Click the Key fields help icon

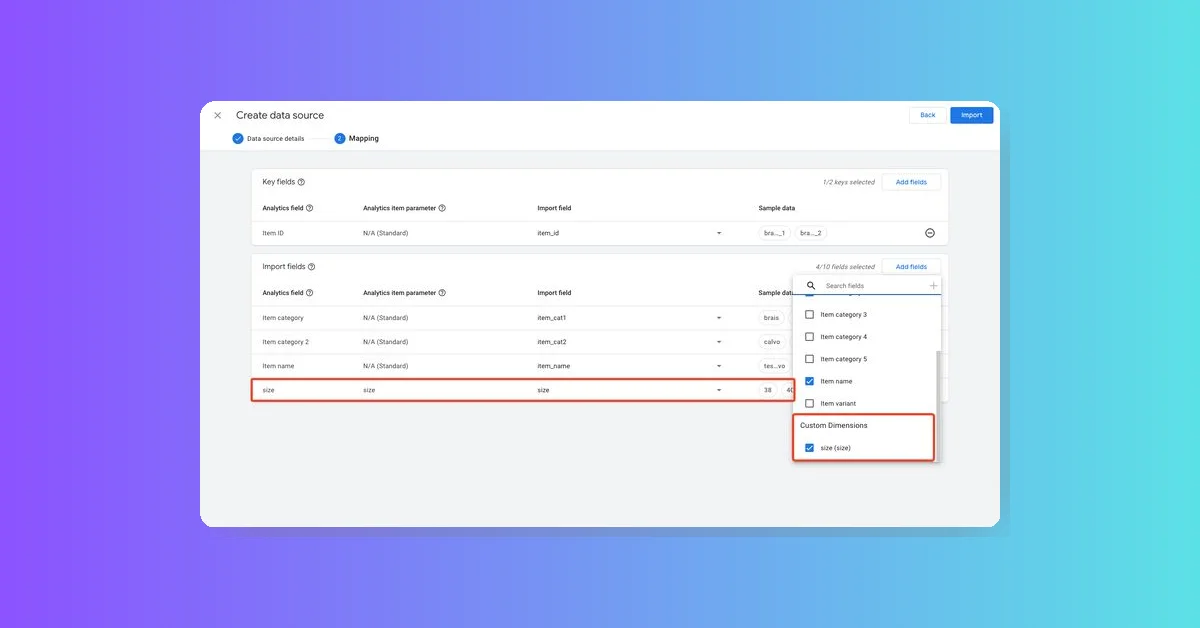[301, 182]
